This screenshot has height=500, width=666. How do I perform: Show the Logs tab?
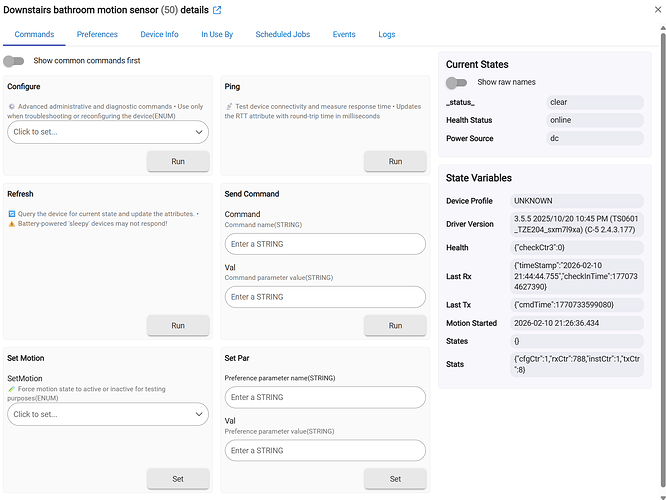coord(387,34)
